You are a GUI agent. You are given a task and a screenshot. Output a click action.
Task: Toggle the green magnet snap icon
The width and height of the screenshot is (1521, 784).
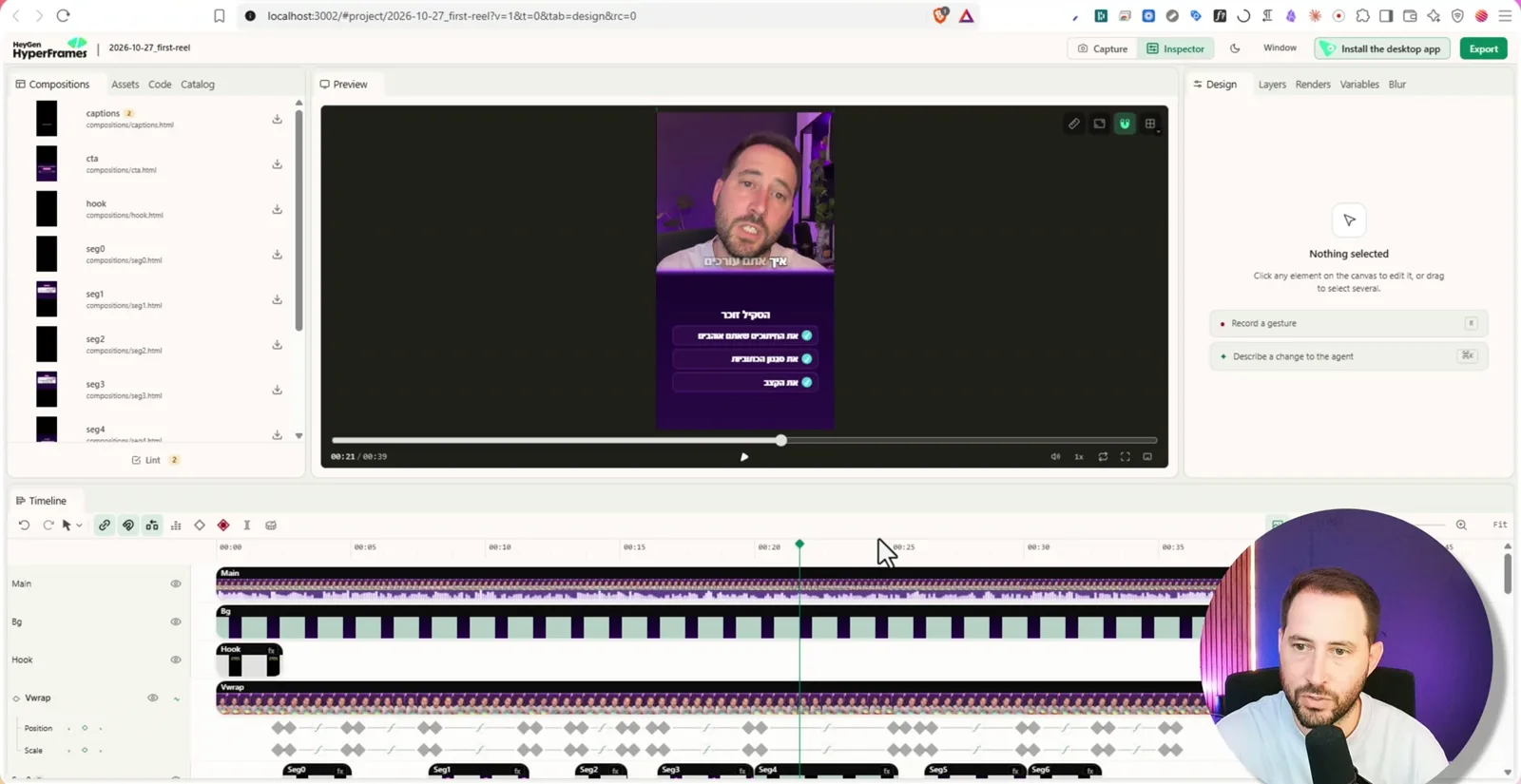1125,124
